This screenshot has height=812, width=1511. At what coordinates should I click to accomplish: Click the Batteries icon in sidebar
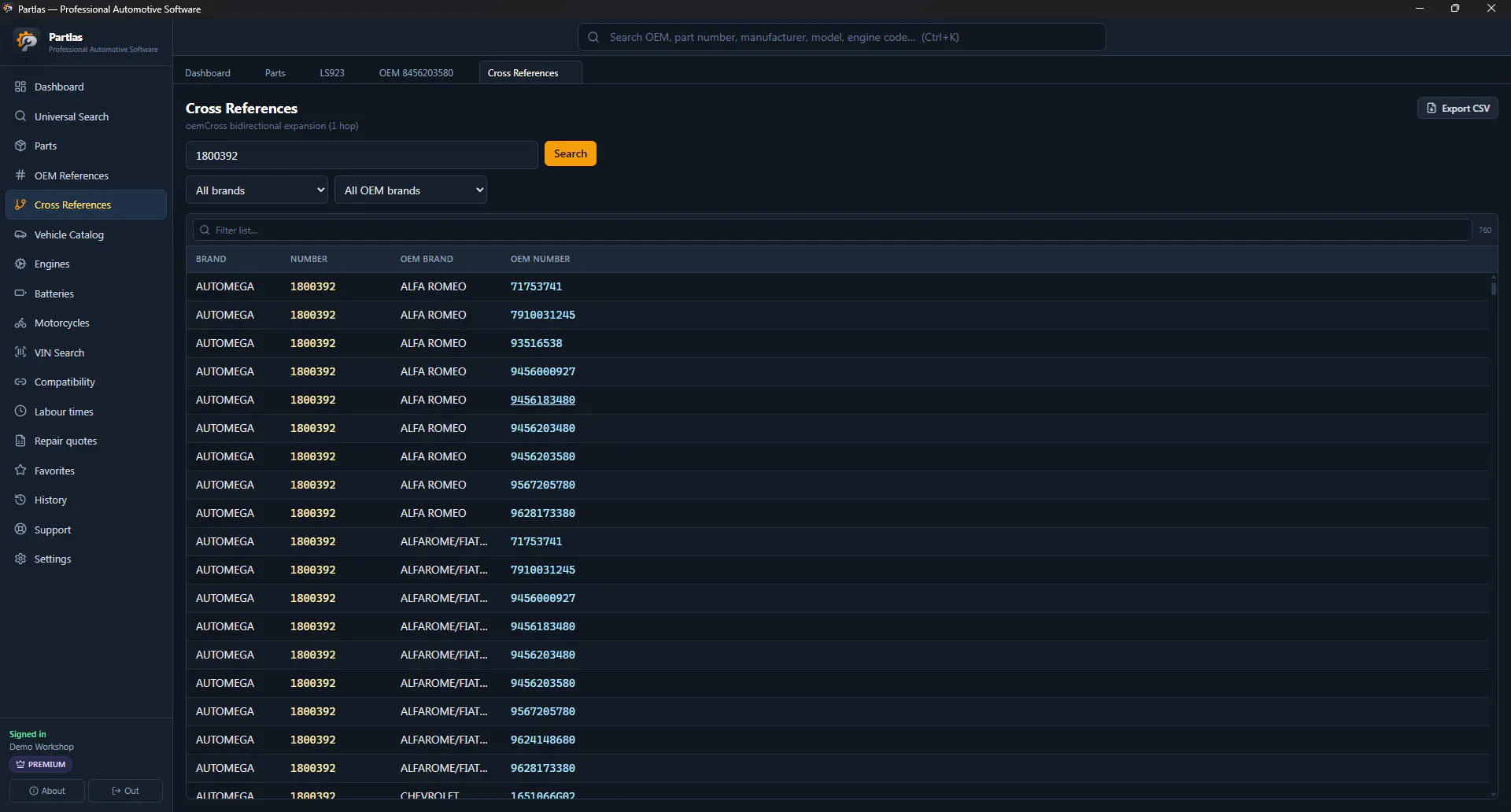click(20, 293)
